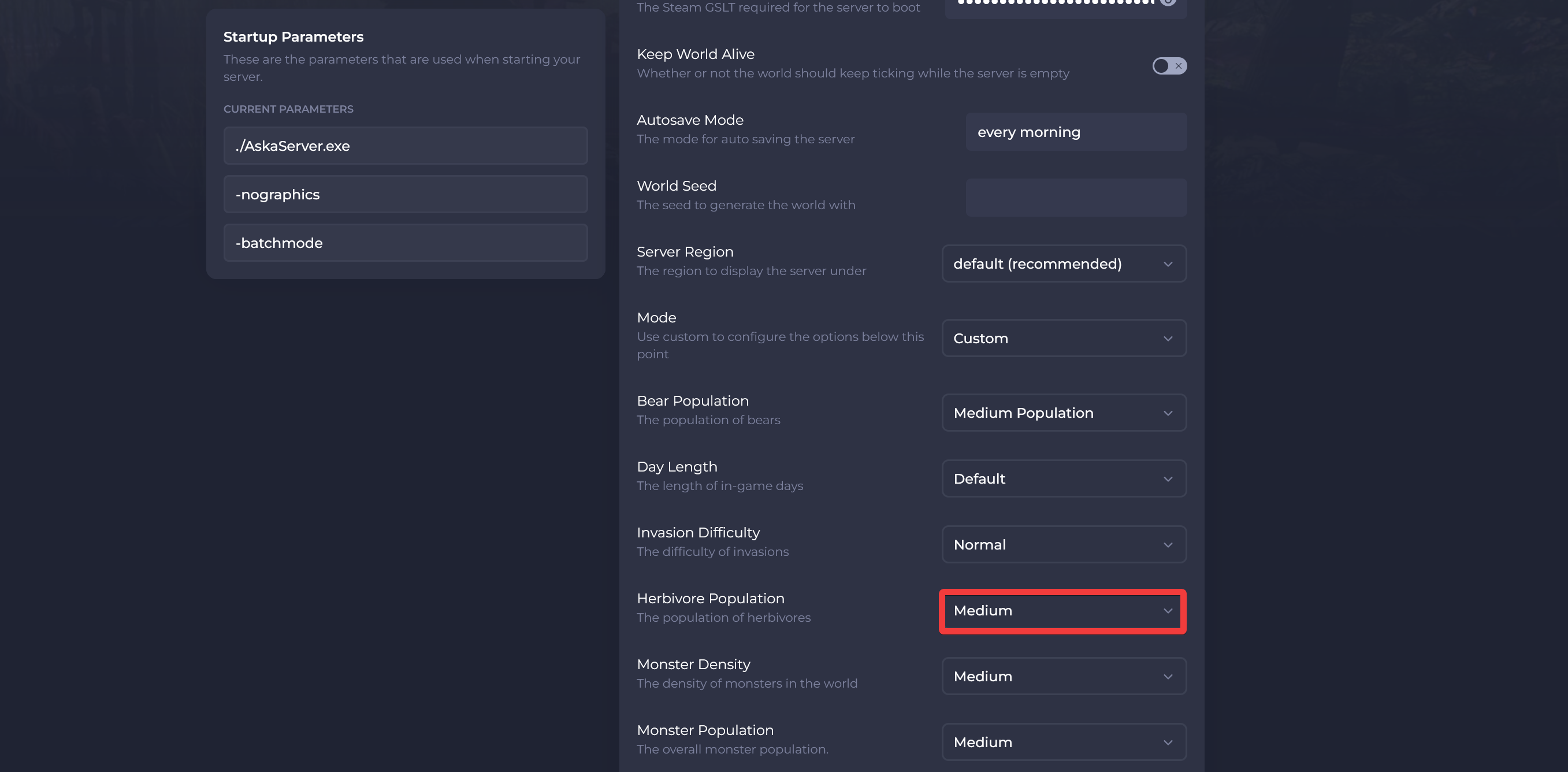Click the text 'The region to display the server under'
The height and width of the screenshot is (772, 1568).
751,271
